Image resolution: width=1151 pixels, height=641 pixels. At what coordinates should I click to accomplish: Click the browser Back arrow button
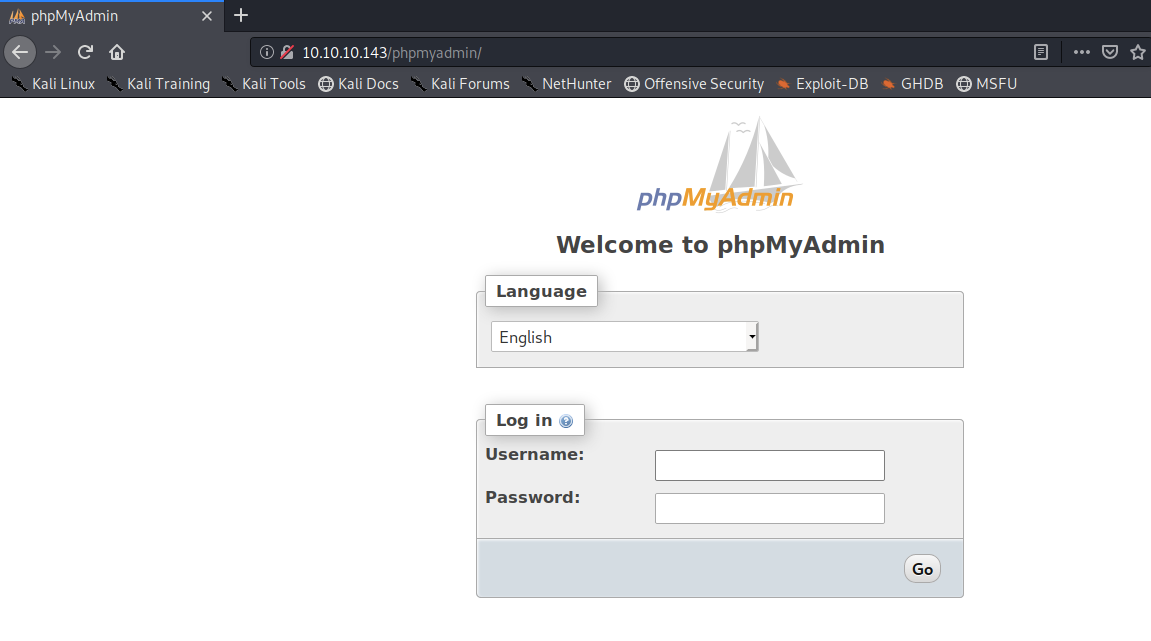pos(20,52)
